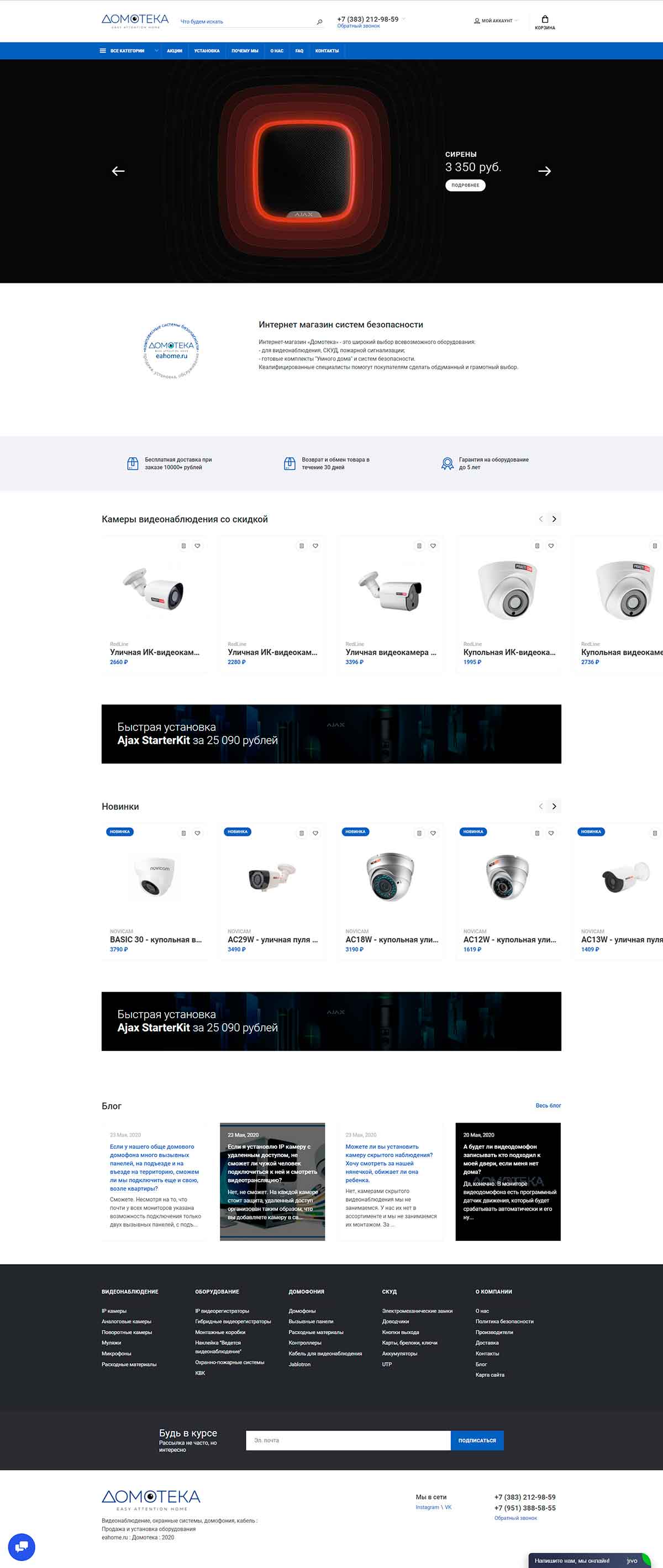Open Весь блог link
663x1568 pixels.
[548, 1106]
